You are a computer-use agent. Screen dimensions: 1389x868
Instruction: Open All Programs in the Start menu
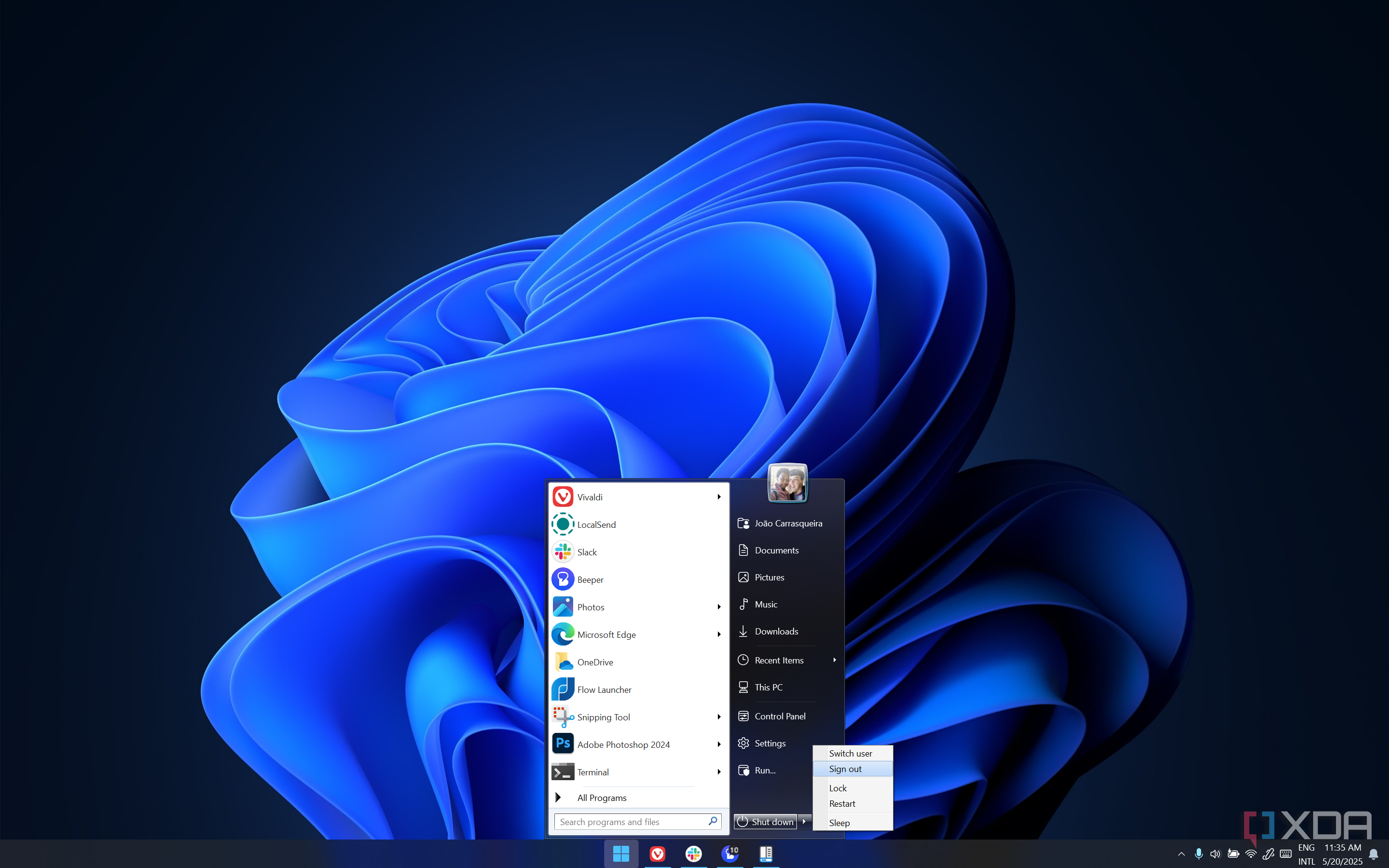coord(602,798)
